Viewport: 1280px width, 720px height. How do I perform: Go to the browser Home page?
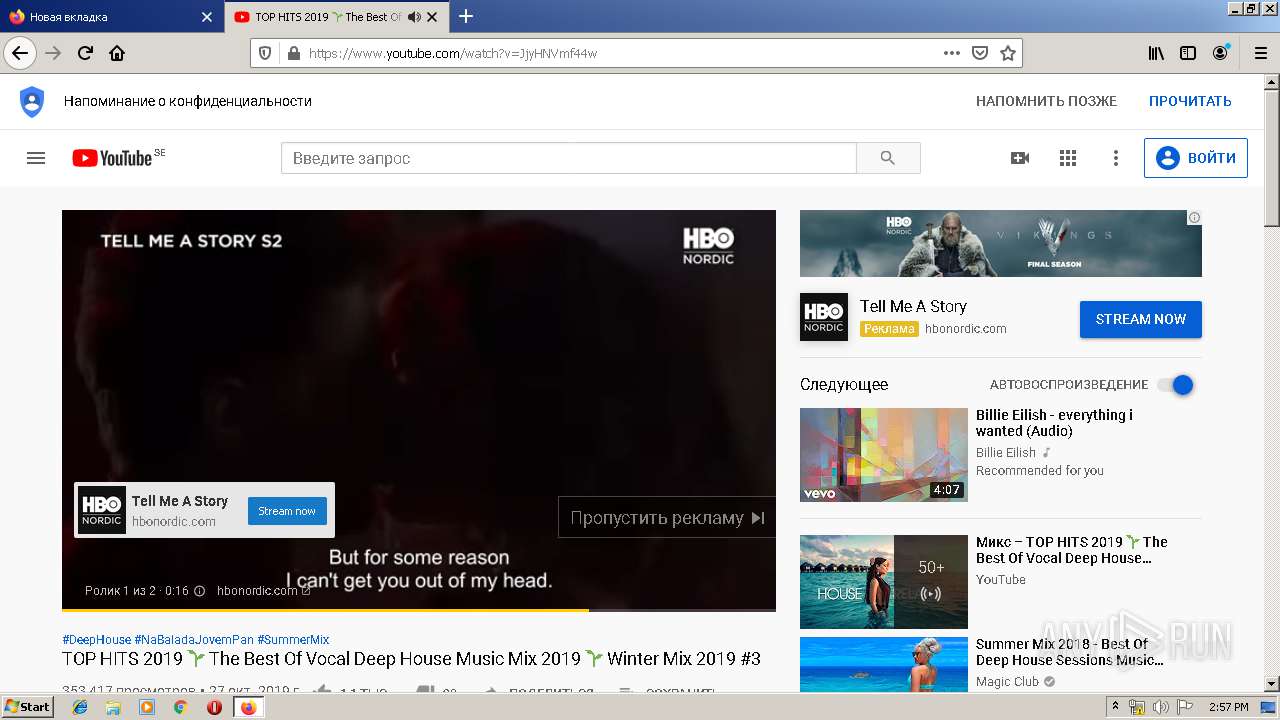[x=117, y=53]
